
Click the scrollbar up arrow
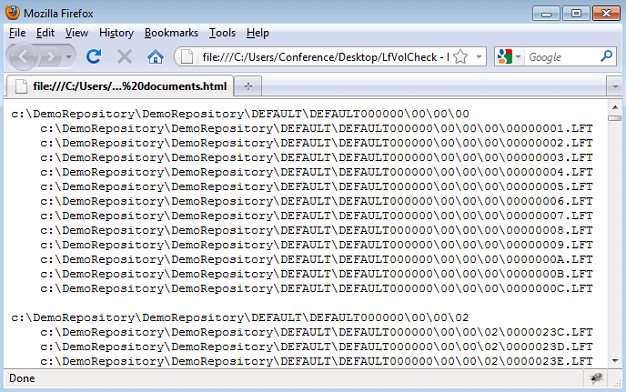click(x=615, y=107)
